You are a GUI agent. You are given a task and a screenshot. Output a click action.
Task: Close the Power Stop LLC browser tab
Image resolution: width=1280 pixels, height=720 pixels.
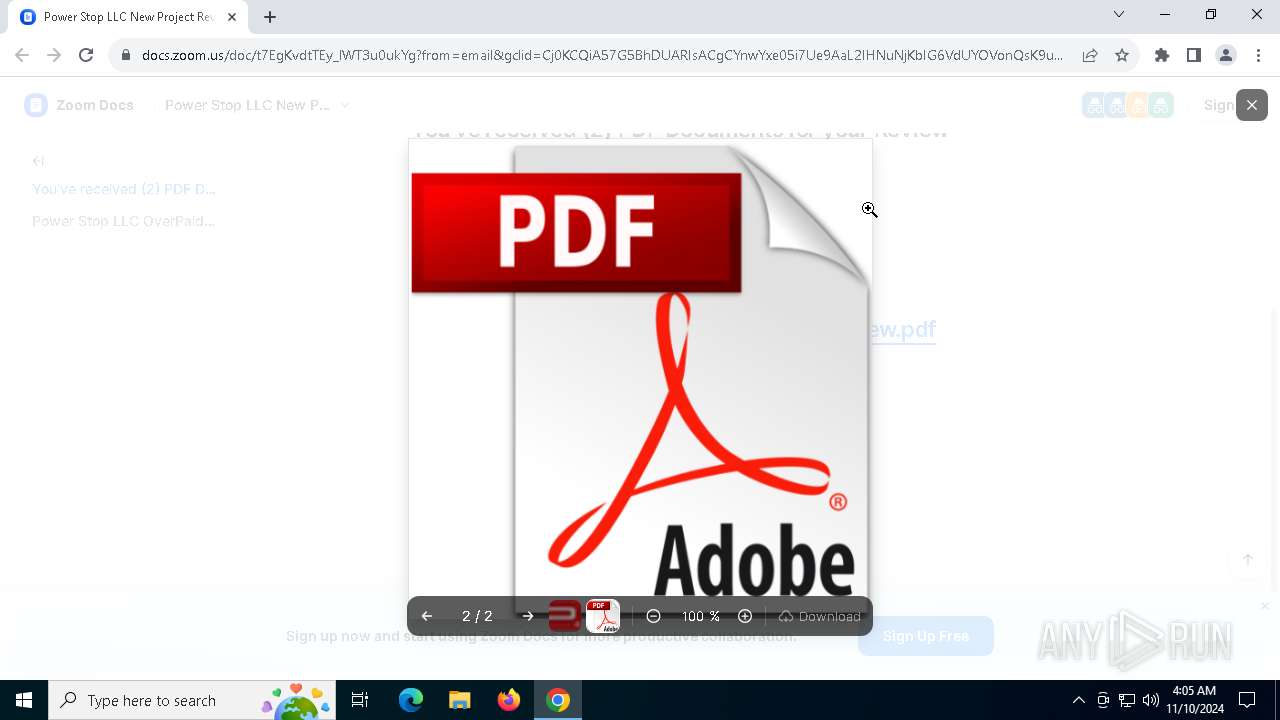click(232, 17)
